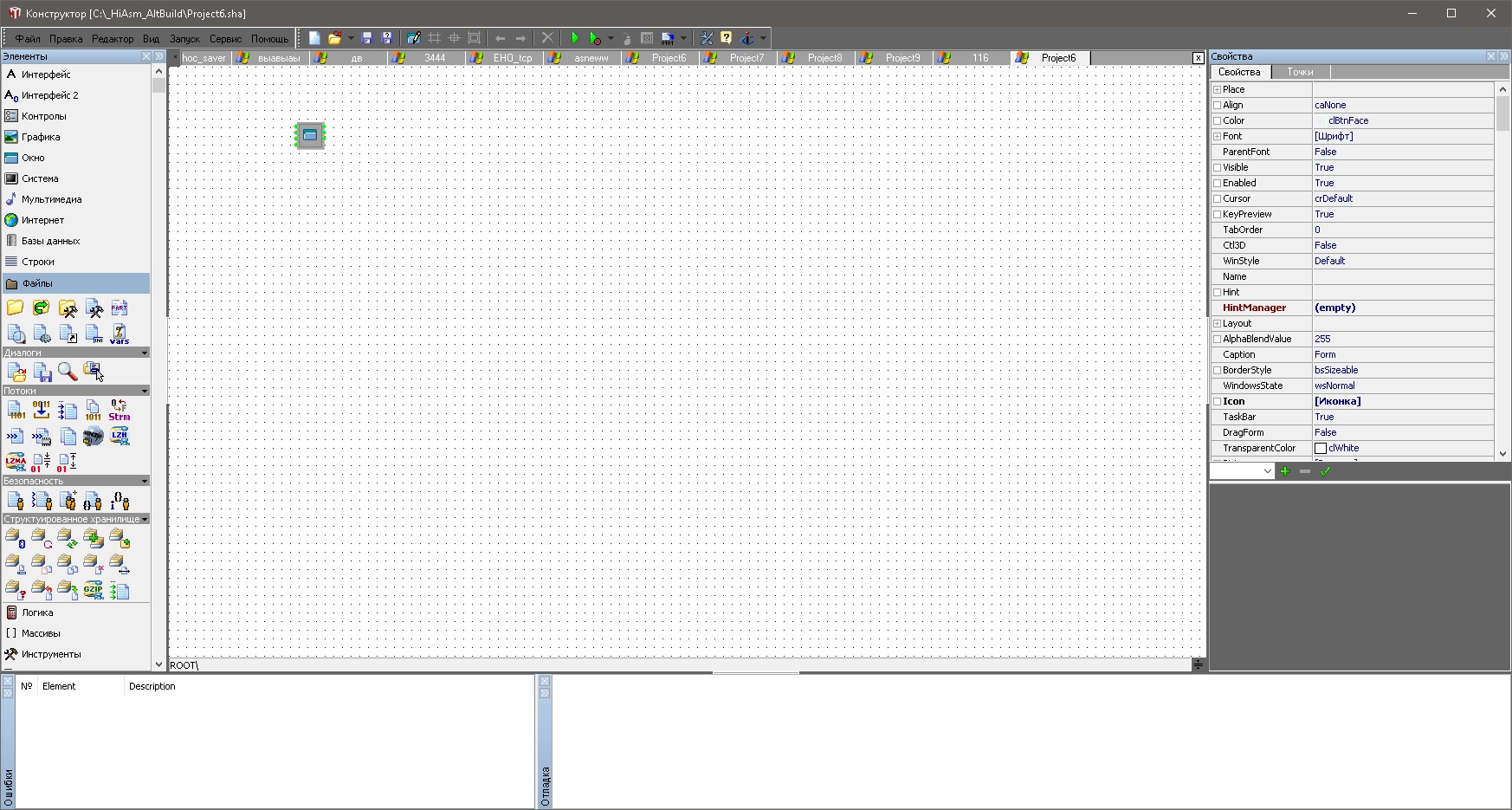The image size is (1512, 810).
Task: Select the 0011 download-arrow stream element
Action: [x=41, y=411]
